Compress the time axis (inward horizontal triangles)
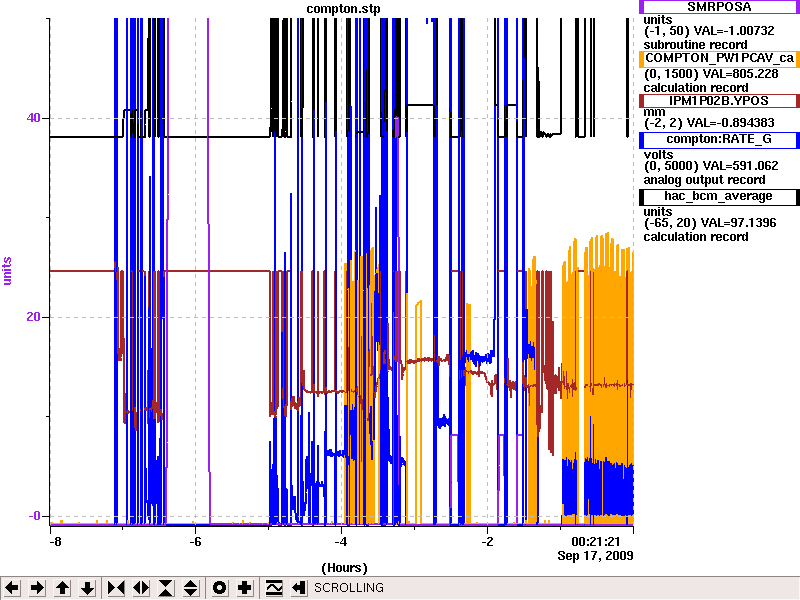The width and height of the screenshot is (800, 600). coord(116,588)
